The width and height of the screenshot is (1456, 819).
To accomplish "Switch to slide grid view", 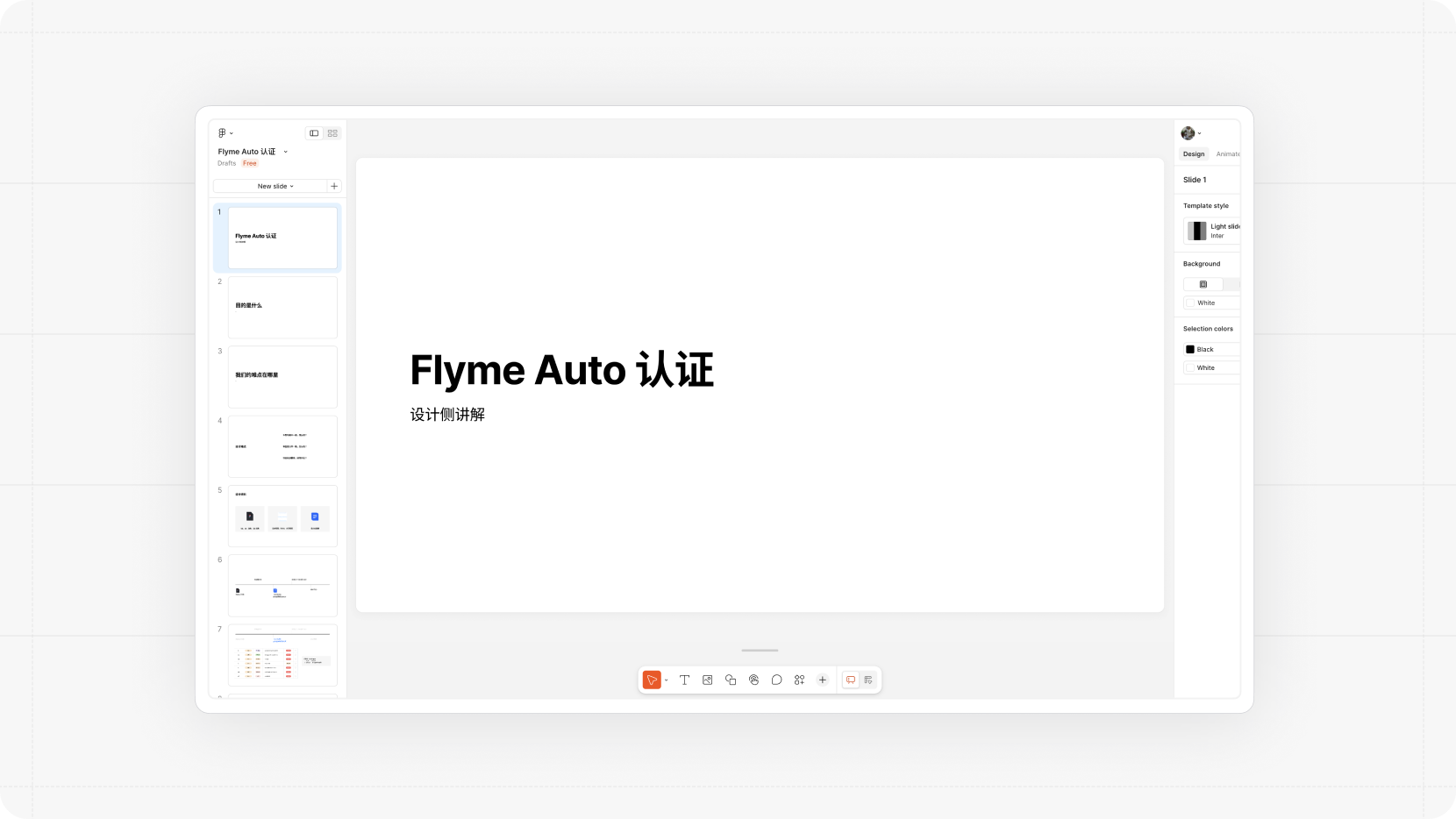I will tap(332, 133).
